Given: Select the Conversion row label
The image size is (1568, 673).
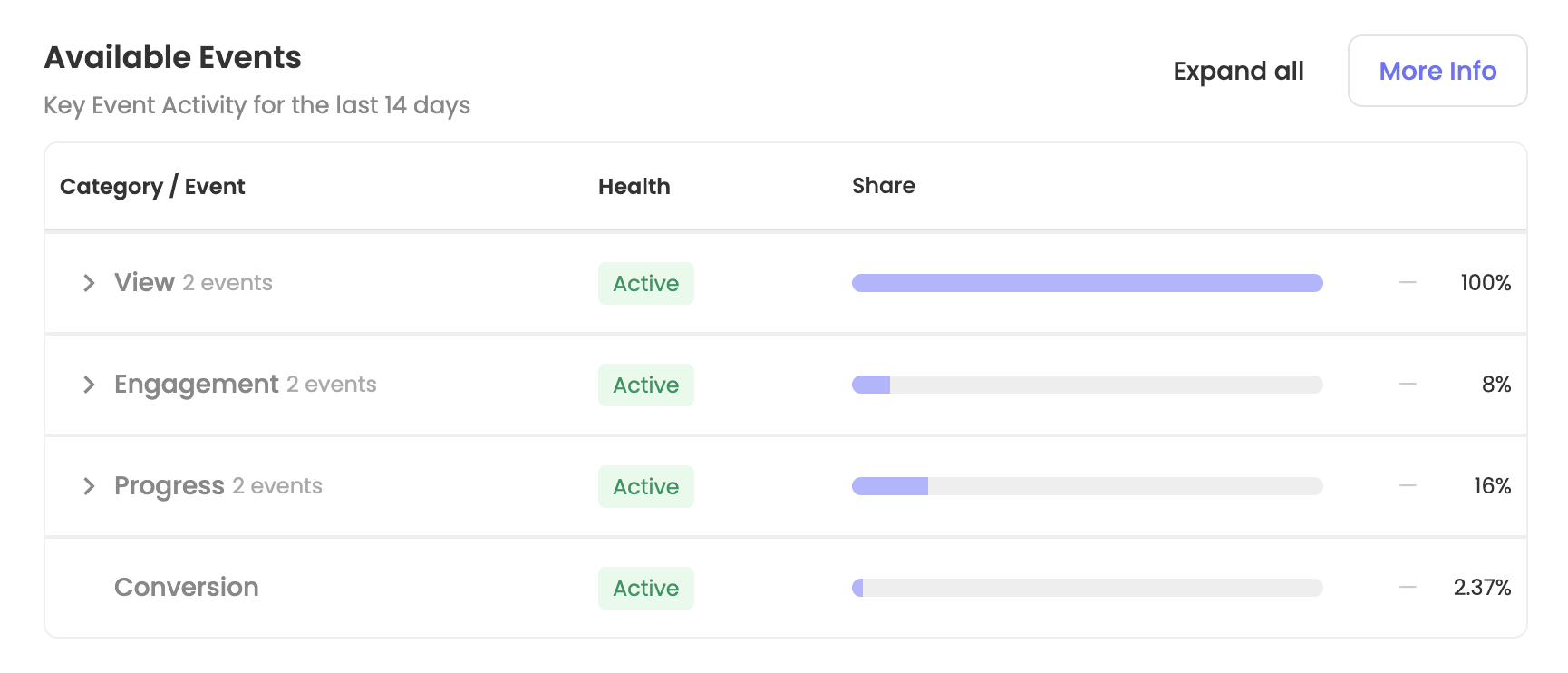Looking at the screenshot, I should click(186, 588).
